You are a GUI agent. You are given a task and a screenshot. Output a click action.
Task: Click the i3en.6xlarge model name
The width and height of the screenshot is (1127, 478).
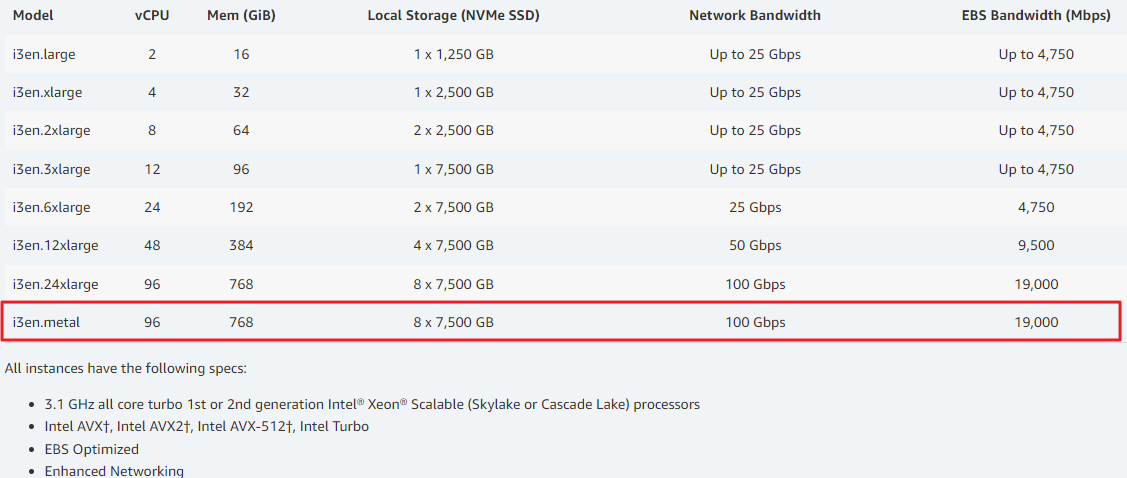51,208
